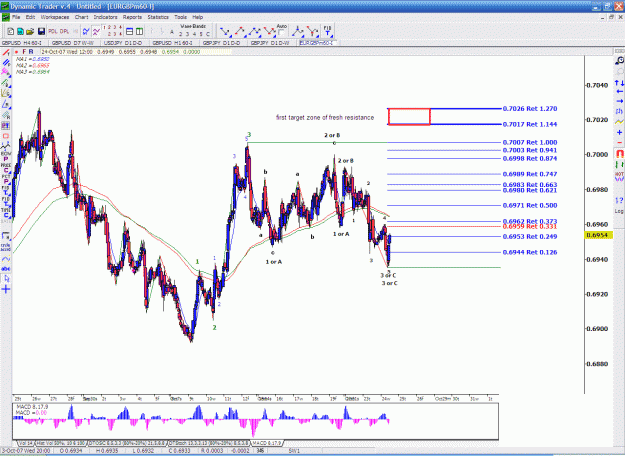Click the green bars spacing icon

[619, 164]
